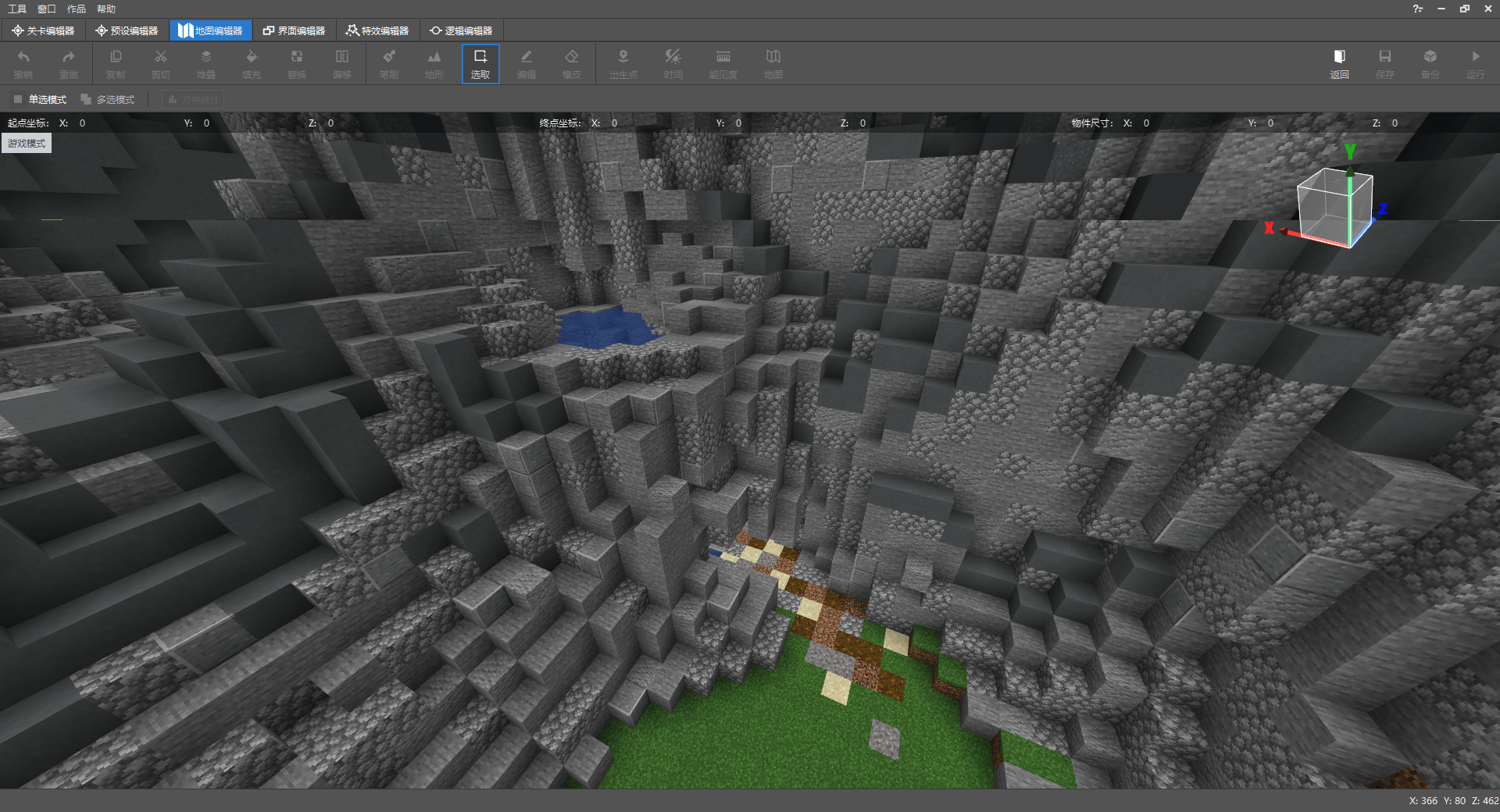Viewport: 1500px width, 812px height.
Task: Select the Replace (替换) tool
Action: pyautogui.click(x=297, y=64)
